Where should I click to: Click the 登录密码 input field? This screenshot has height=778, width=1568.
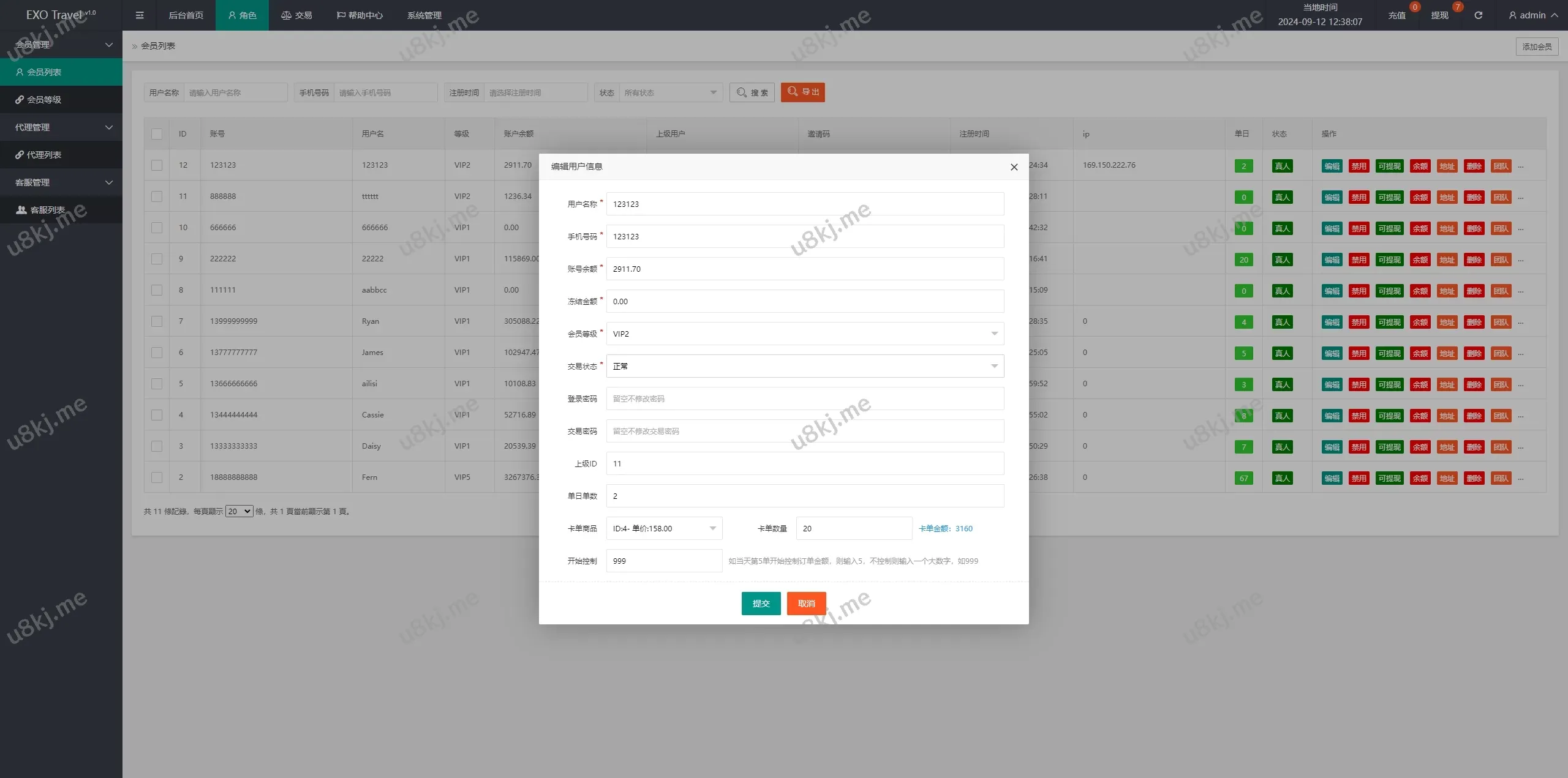pyautogui.click(x=804, y=398)
